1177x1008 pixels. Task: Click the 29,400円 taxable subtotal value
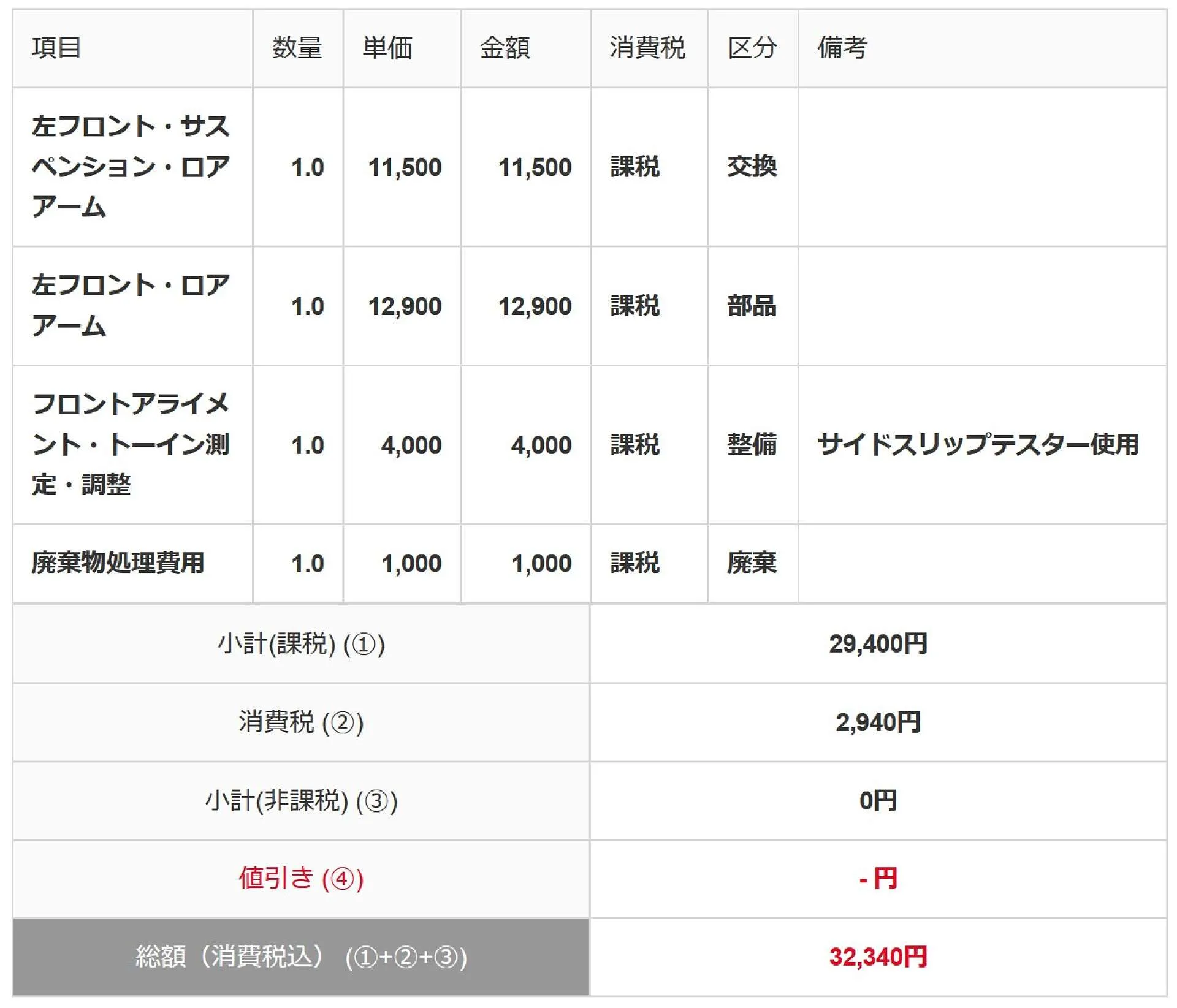pos(877,643)
